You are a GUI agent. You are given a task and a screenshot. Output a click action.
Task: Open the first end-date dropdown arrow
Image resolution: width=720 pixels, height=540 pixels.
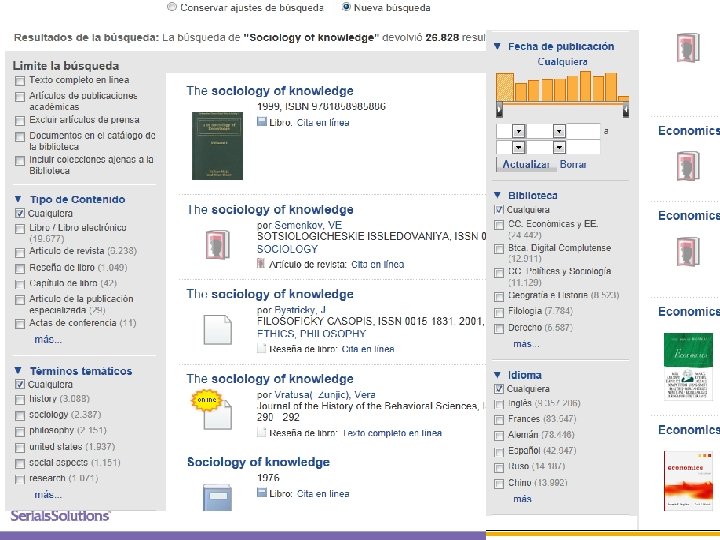518,147
